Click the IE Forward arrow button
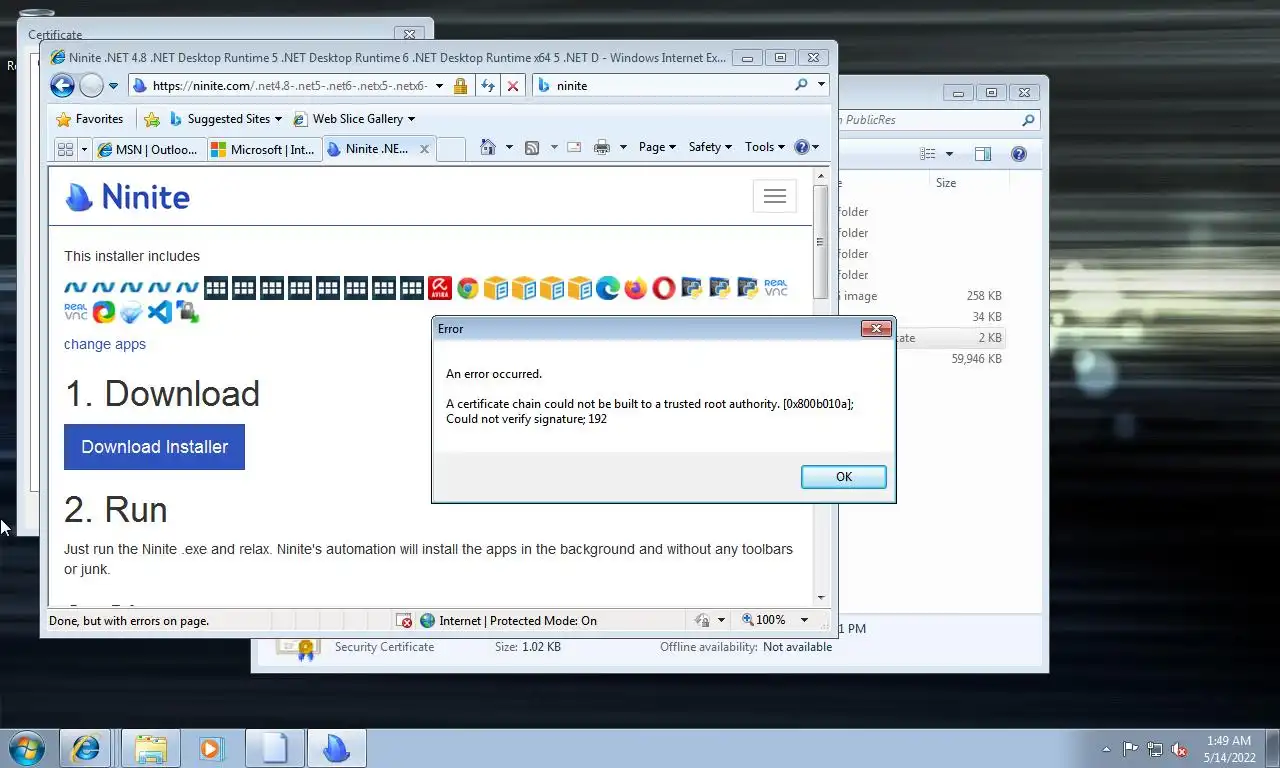This screenshot has width=1280, height=768. click(91, 86)
